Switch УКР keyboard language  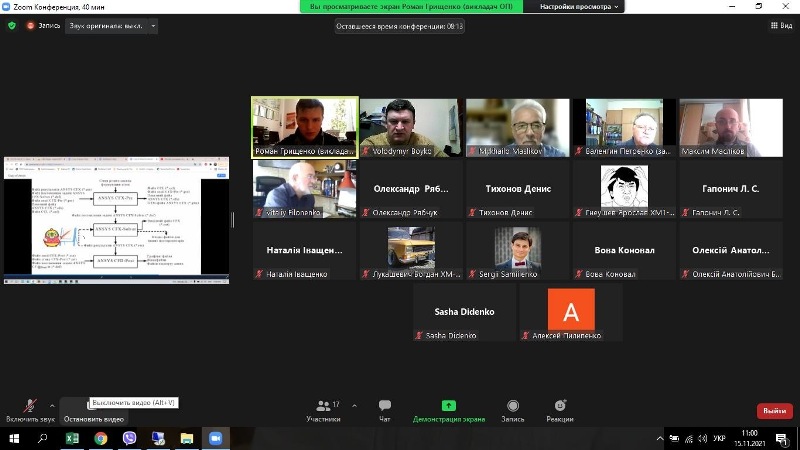(719, 438)
